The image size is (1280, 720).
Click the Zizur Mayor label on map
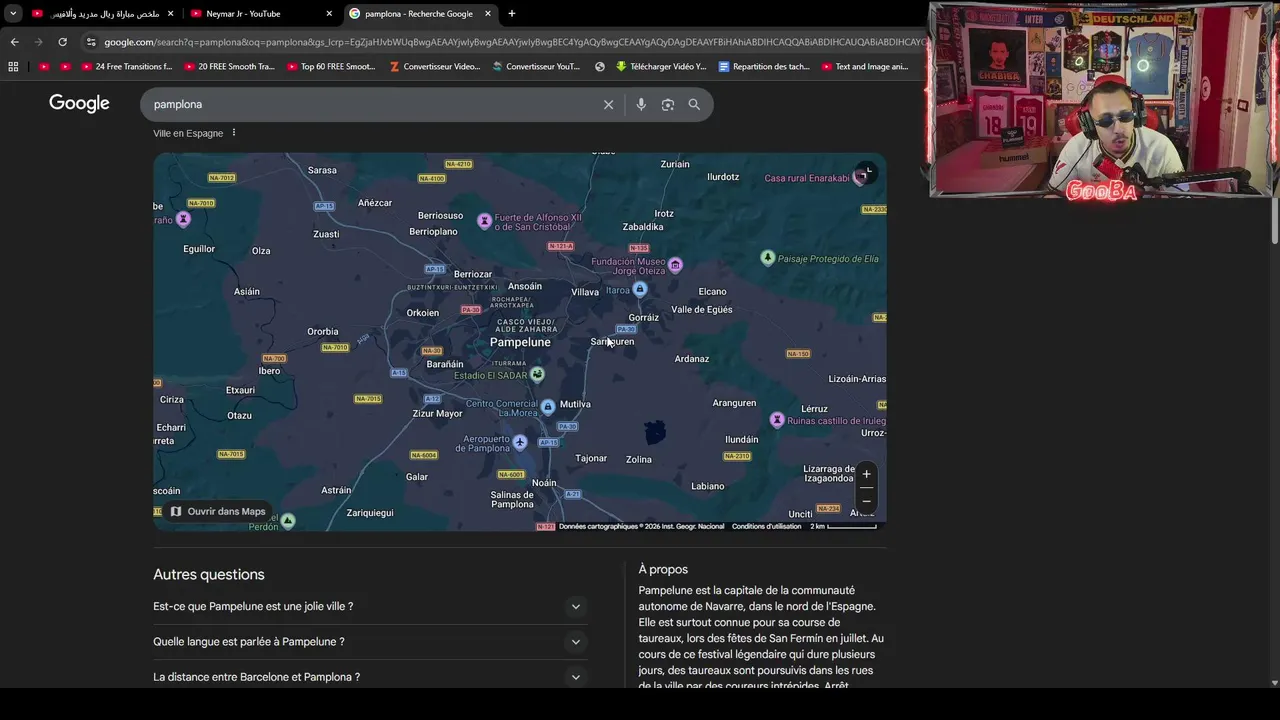click(x=438, y=413)
